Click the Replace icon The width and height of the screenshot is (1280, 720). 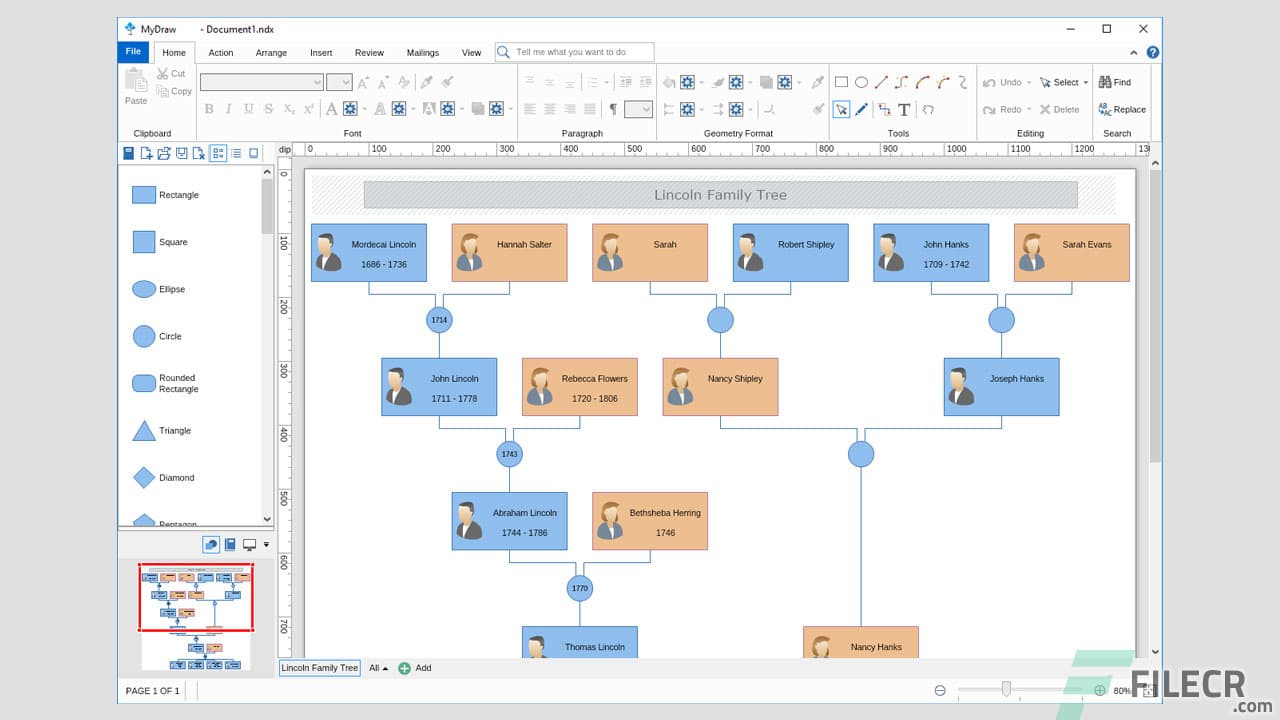click(1124, 110)
